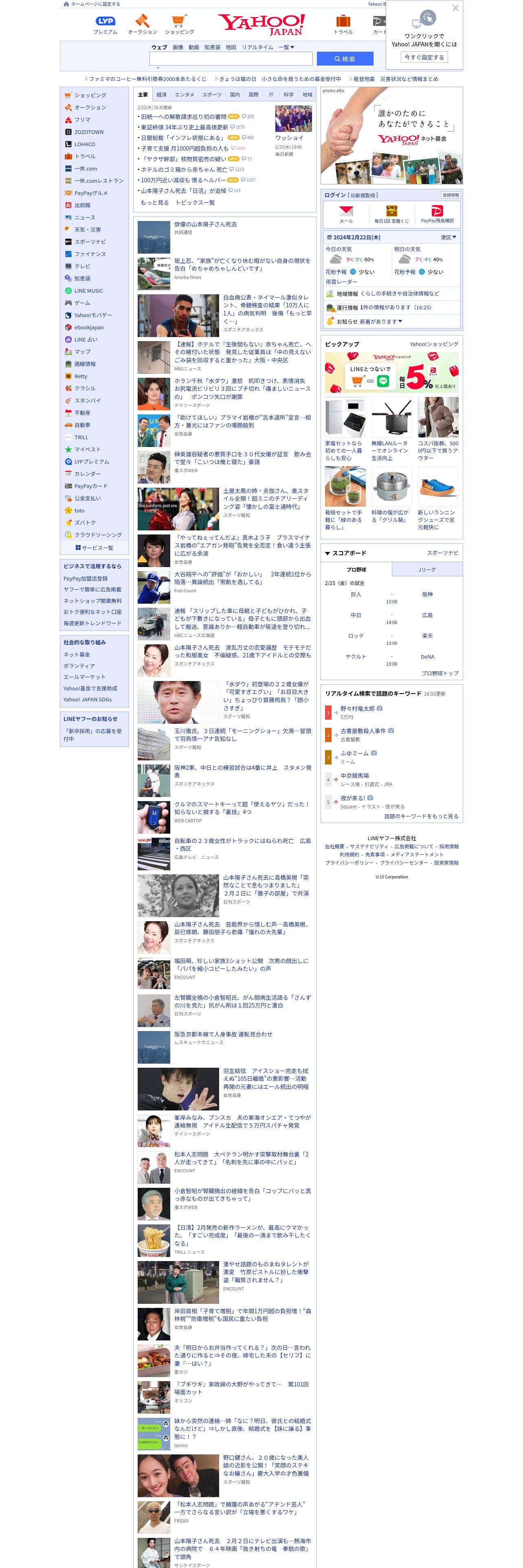Viewport: 523px width, 1568px height.
Task: Collapse the スコアボード section
Action: 345,553
